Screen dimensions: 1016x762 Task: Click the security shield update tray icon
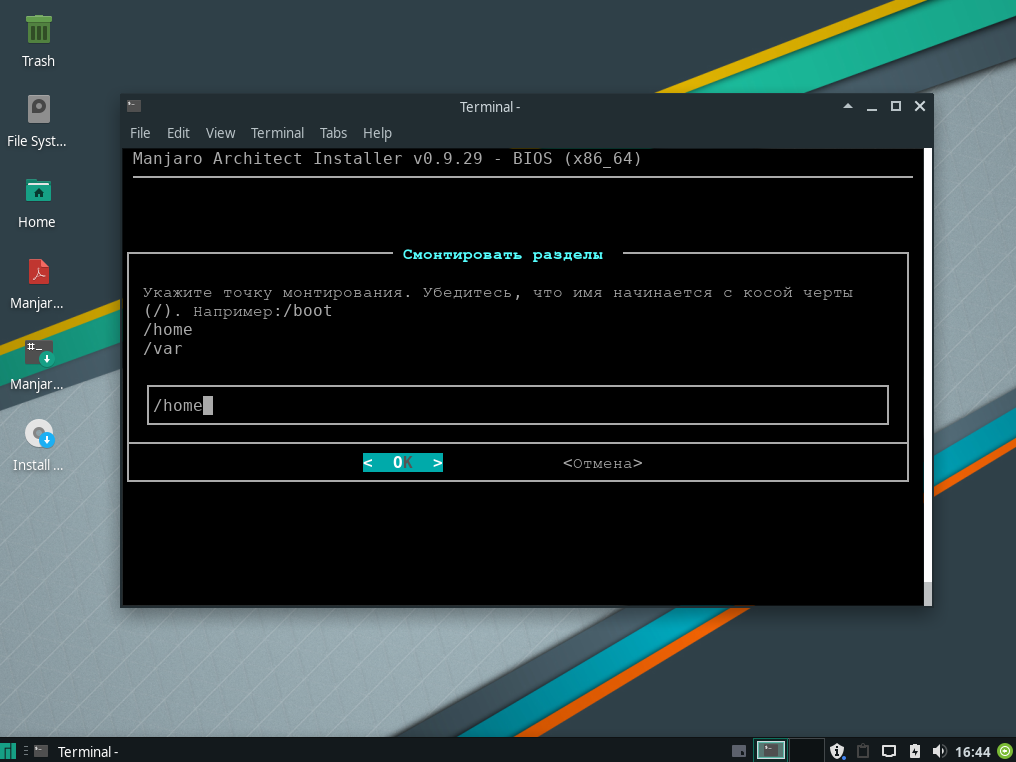pyautogui.click(x=838, y=751)
